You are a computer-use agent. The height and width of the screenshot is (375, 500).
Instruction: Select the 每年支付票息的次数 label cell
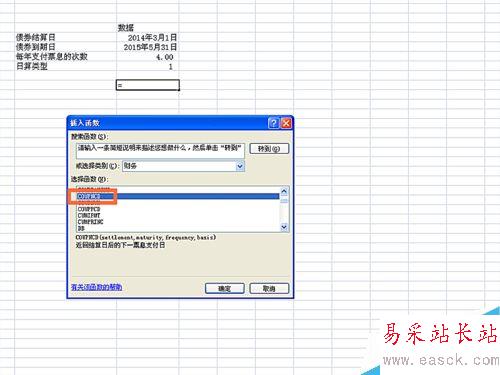(x=66, y=57)
